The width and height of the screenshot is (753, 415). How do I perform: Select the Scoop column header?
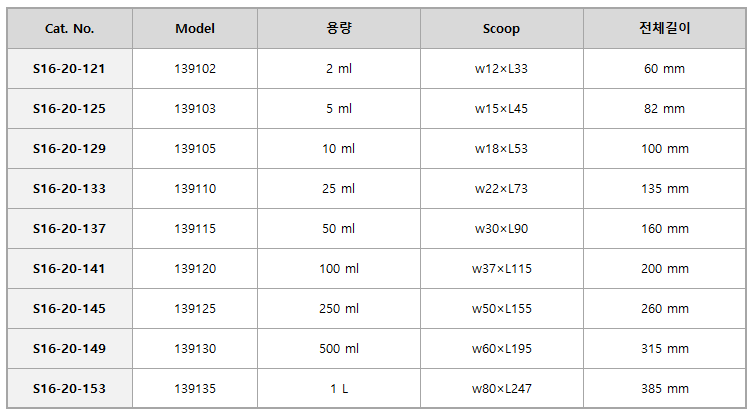tap(501, 29)
